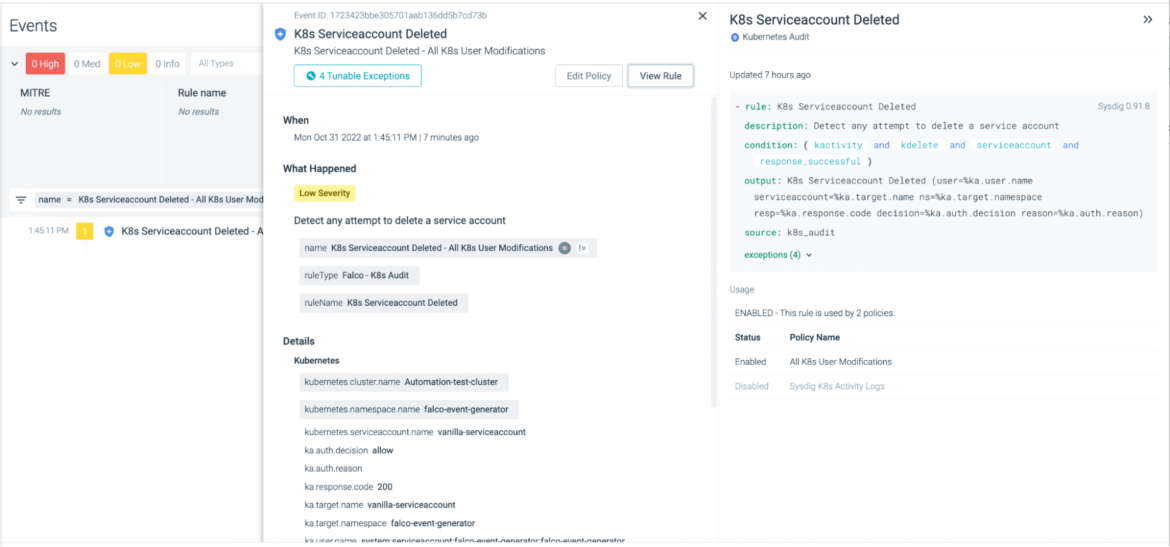Click the Policy Name column header
The image size is (1170, 547).
pyautogui.click(x=815, y=337)
